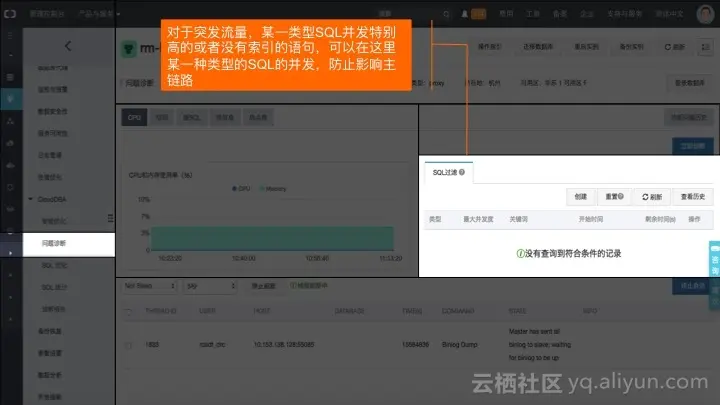Click the blue 立即诊断 button
The height and width of the screenshot is (405, 720).
tap(692, 146)
